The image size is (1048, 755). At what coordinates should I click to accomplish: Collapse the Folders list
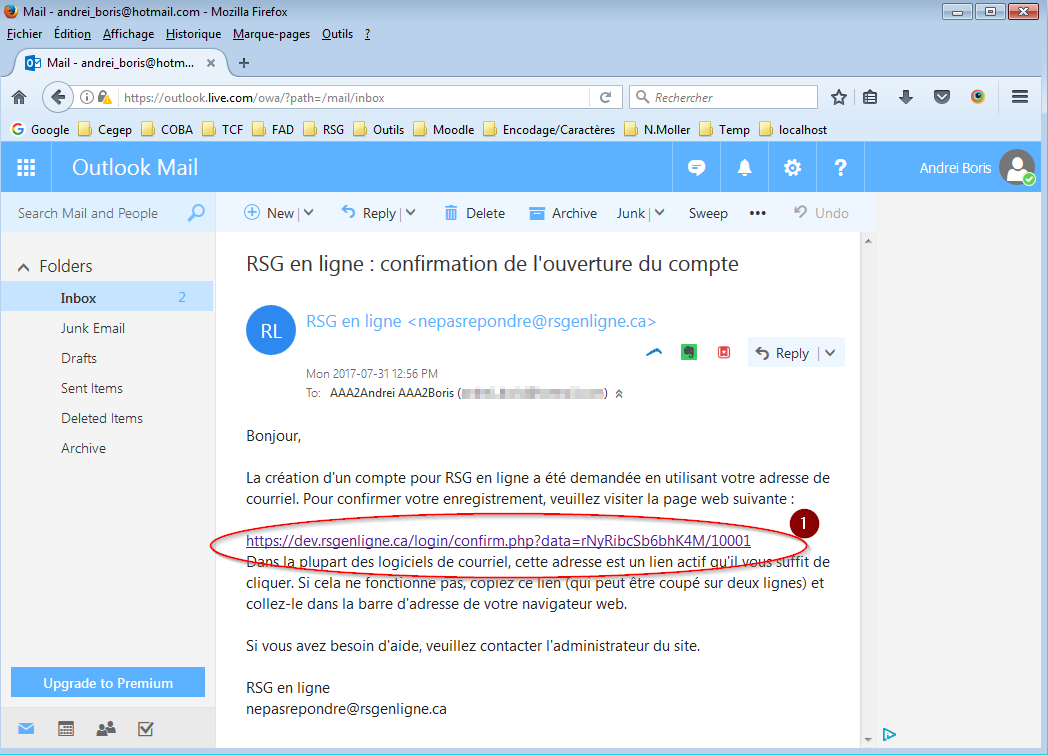24,267
